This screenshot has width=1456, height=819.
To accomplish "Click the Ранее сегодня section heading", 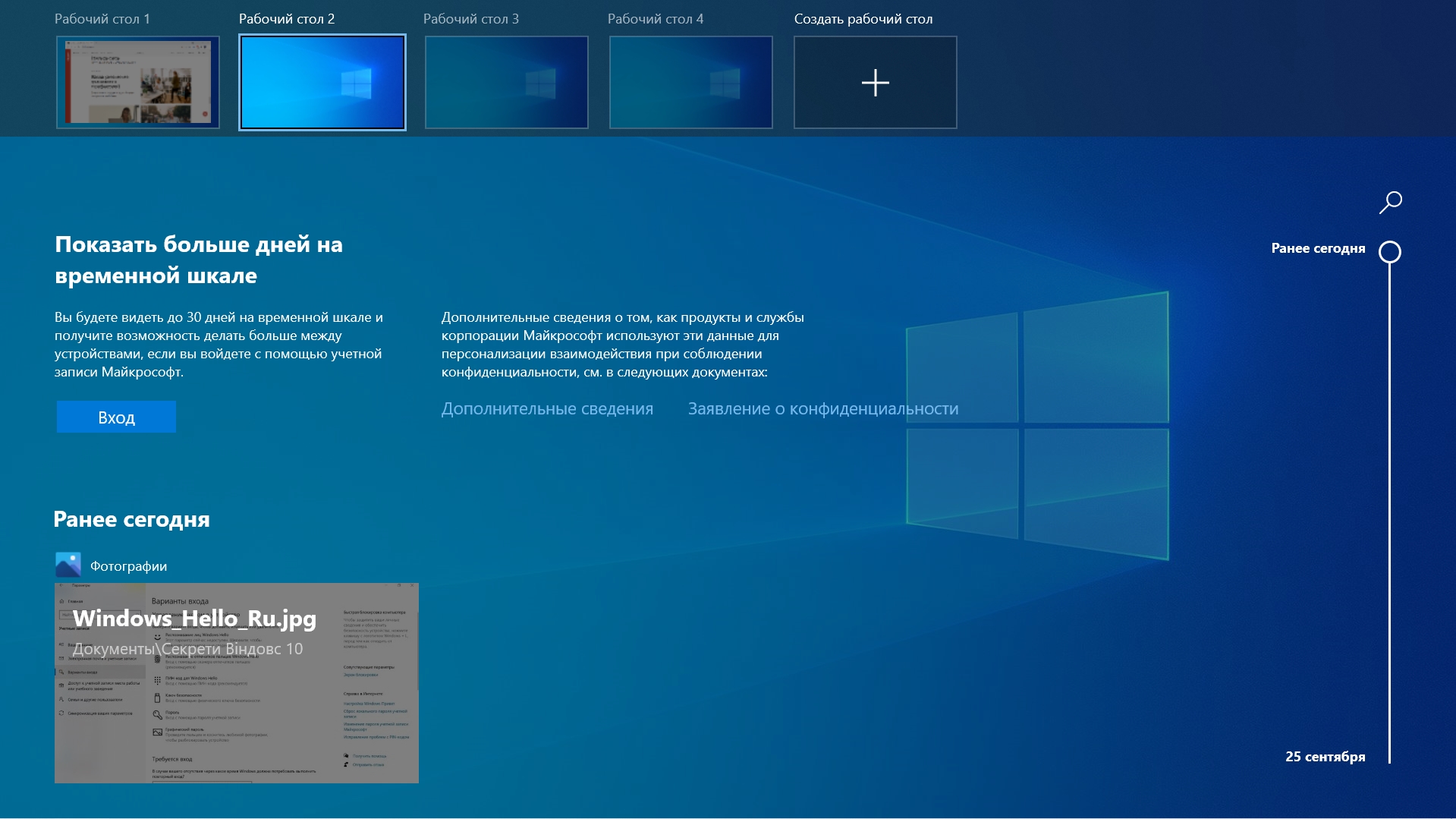I will (x=131, y=519).
